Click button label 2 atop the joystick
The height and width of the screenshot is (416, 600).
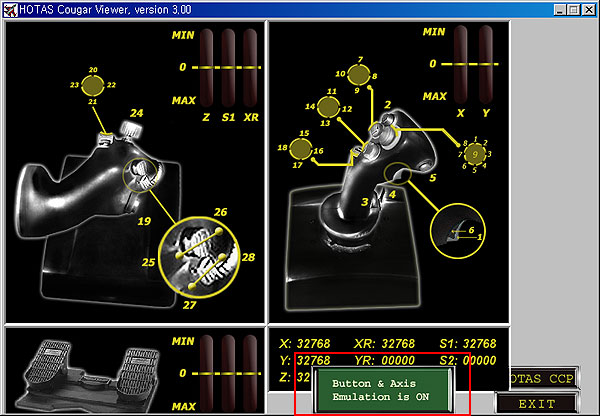point(388,104)
